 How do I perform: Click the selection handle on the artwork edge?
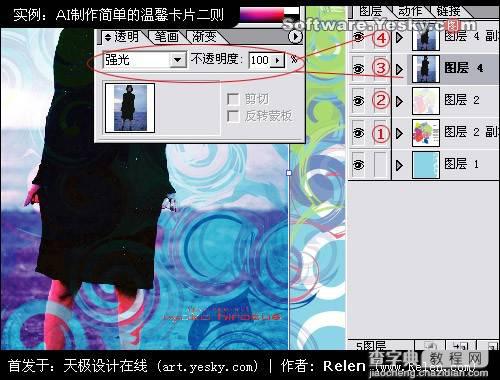[x=289, y=173]
